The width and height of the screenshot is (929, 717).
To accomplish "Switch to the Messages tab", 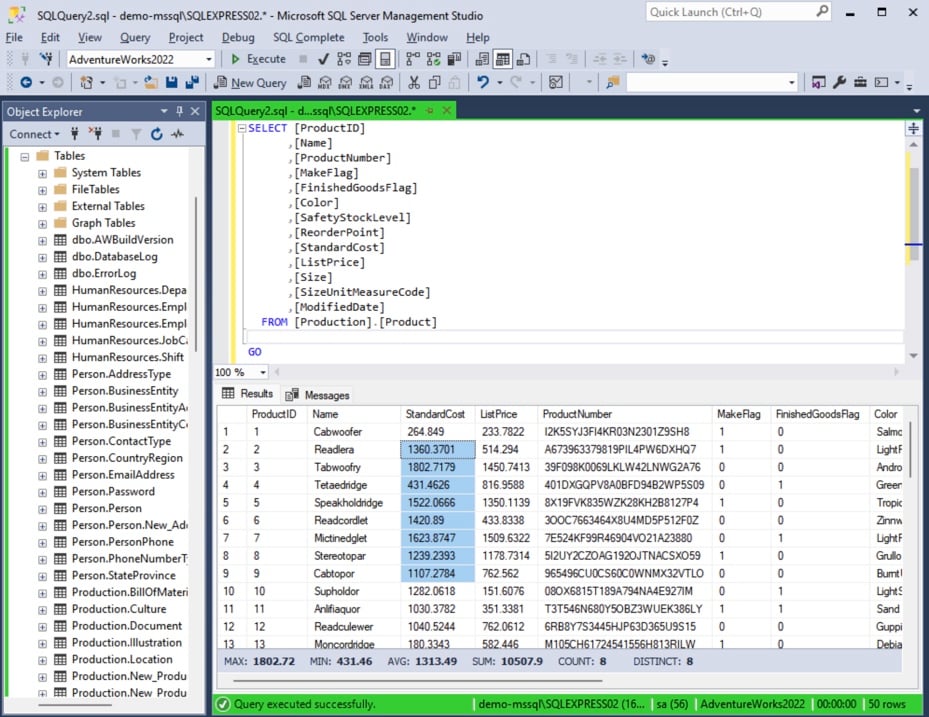I will (318, 395).
